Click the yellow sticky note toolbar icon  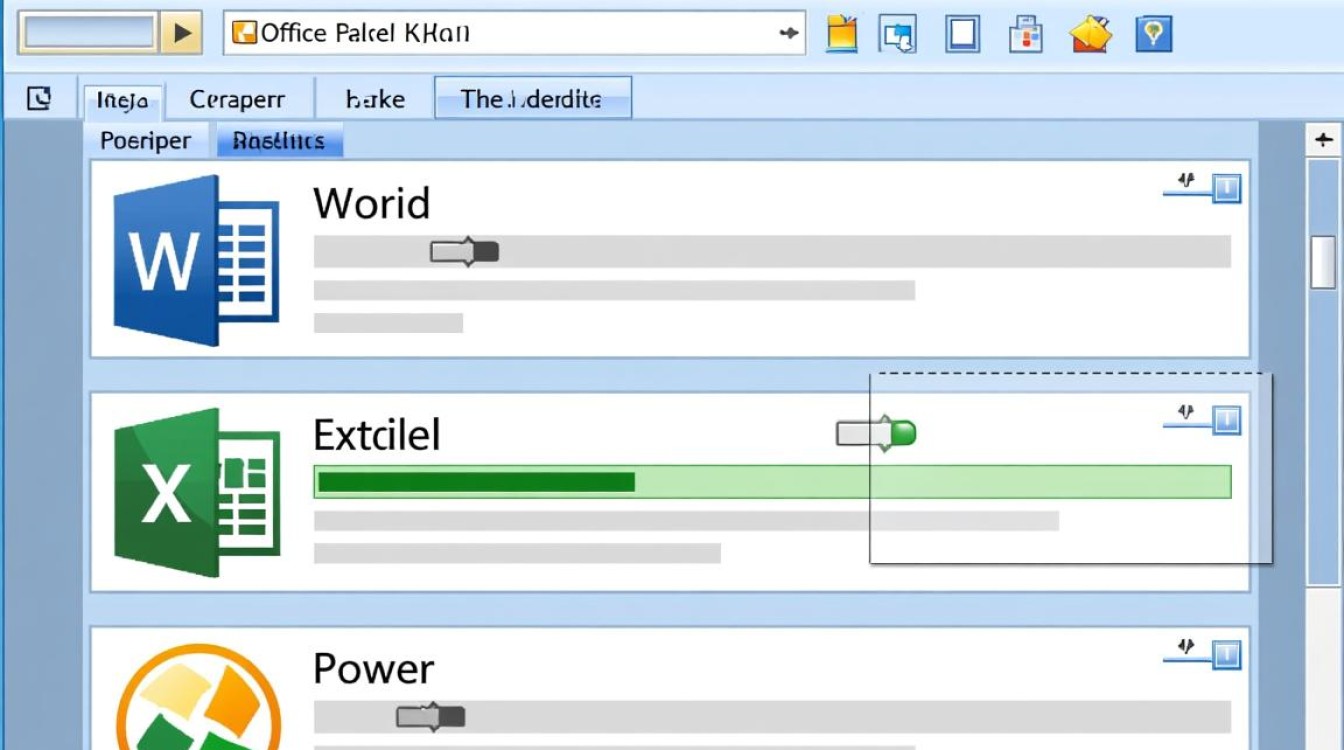click(843, 34)
